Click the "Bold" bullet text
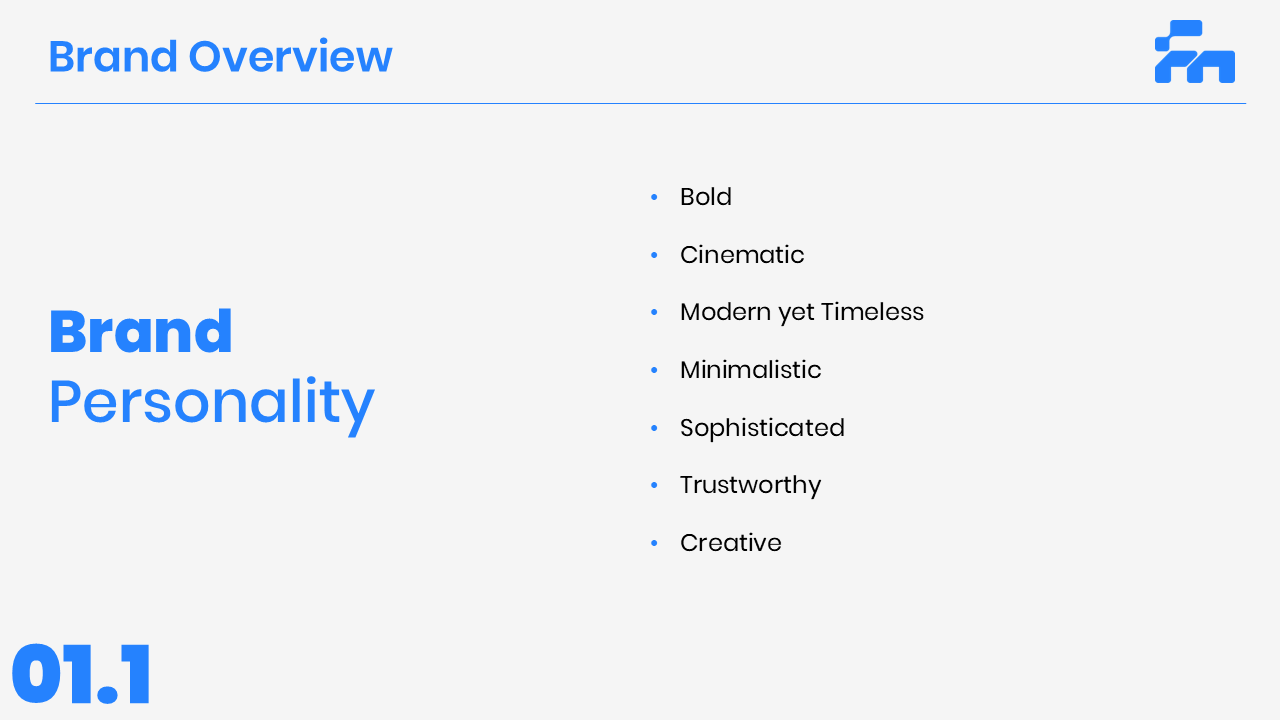 tap(706, 197)
